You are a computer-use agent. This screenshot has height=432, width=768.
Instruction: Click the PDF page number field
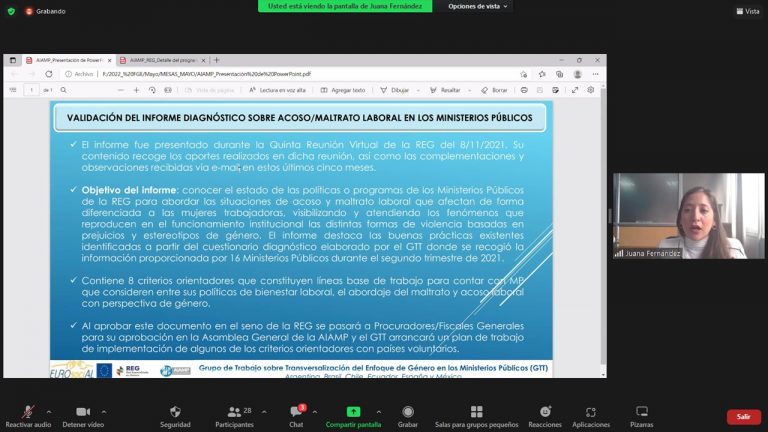point(31,90)
